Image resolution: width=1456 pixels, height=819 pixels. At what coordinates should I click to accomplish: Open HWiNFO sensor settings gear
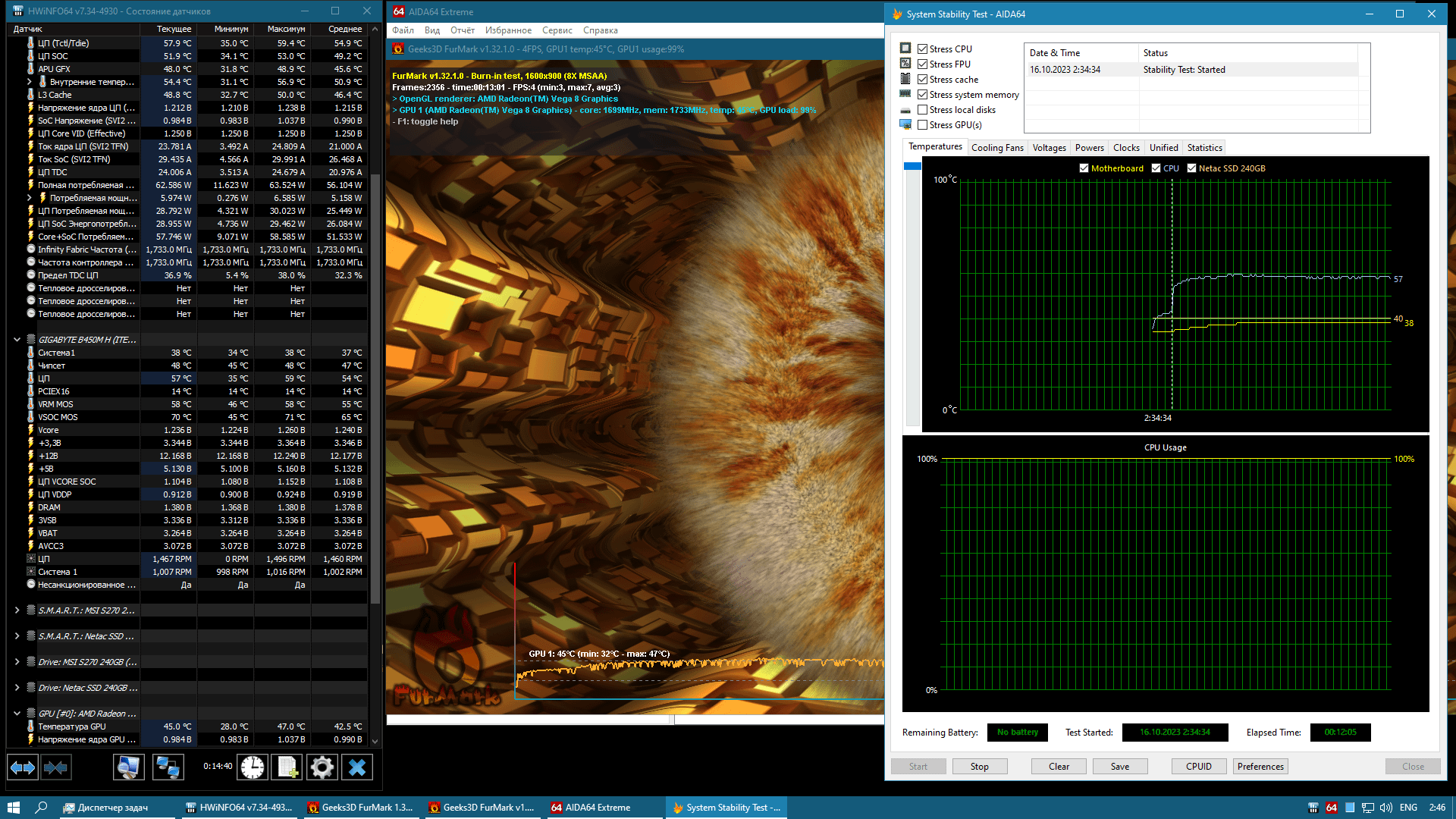tap(322, 767)
